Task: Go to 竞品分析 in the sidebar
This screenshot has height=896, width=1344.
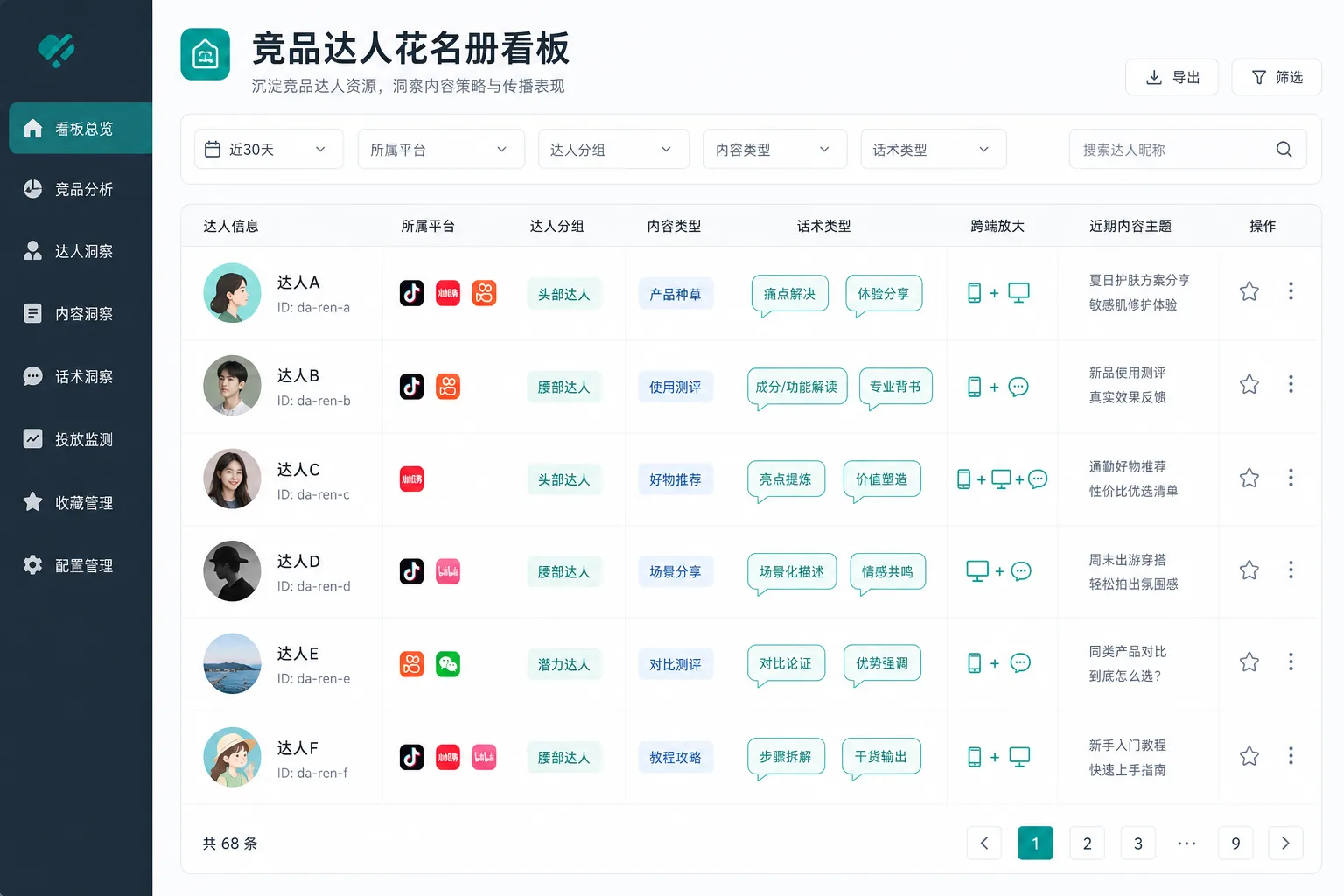Action: [x=80, y=189]
